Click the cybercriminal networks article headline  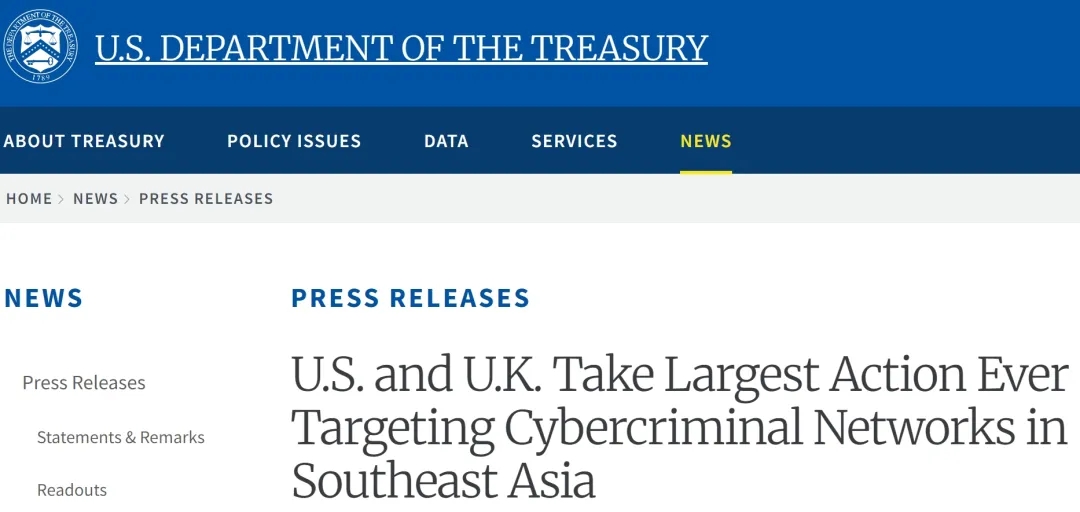[680, 427]
